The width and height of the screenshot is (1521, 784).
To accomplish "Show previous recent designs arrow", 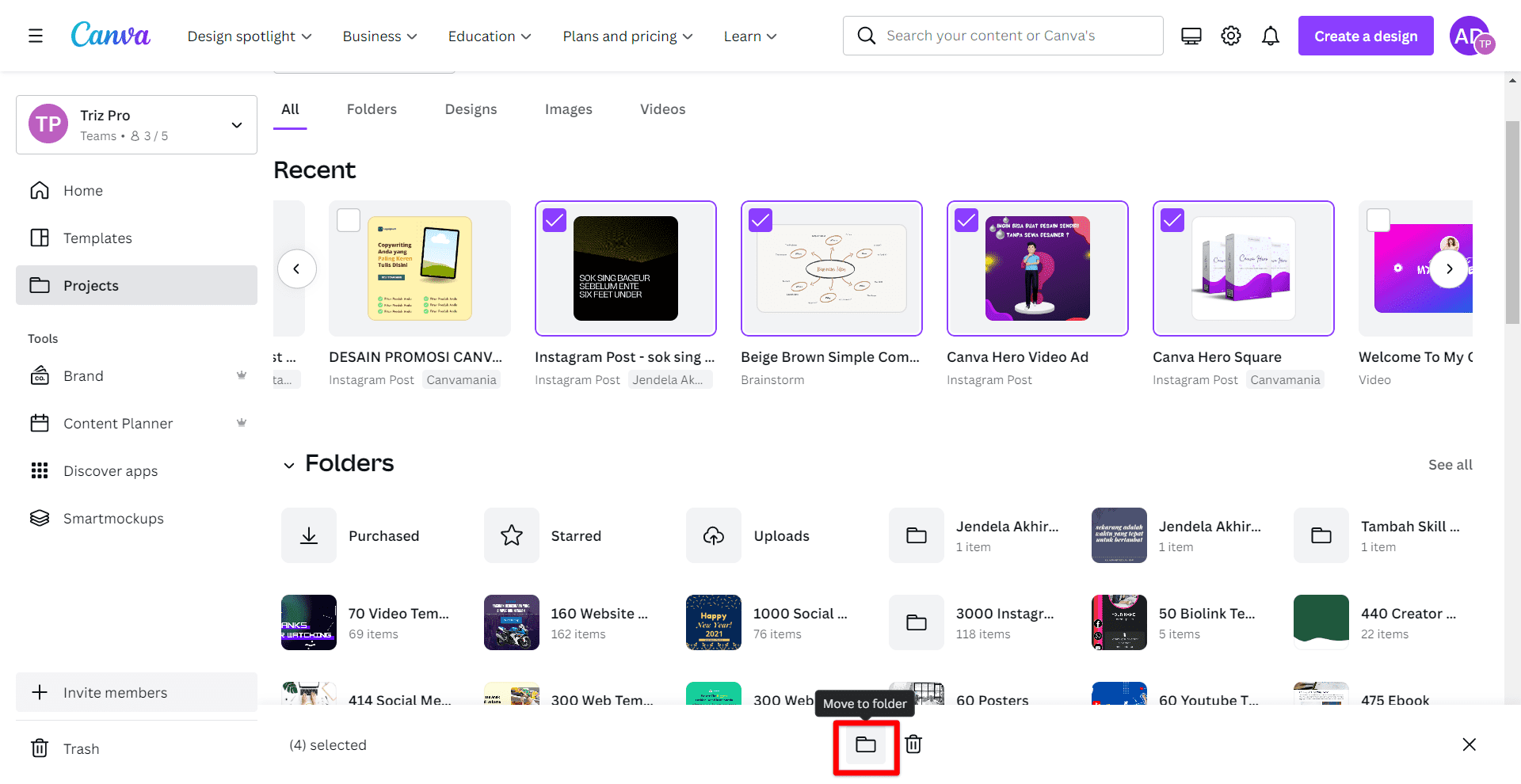I will click(296, 268).
